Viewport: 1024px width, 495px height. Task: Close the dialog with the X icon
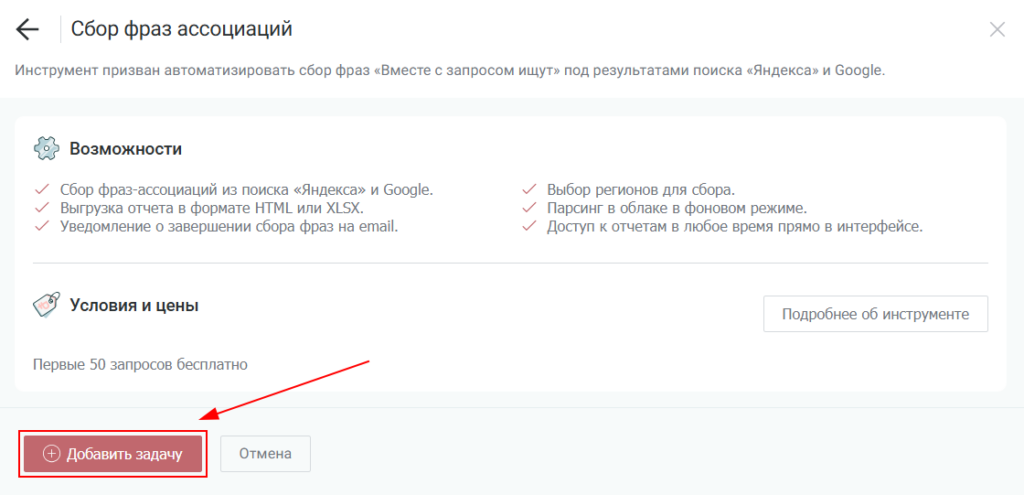pos(997,29)
